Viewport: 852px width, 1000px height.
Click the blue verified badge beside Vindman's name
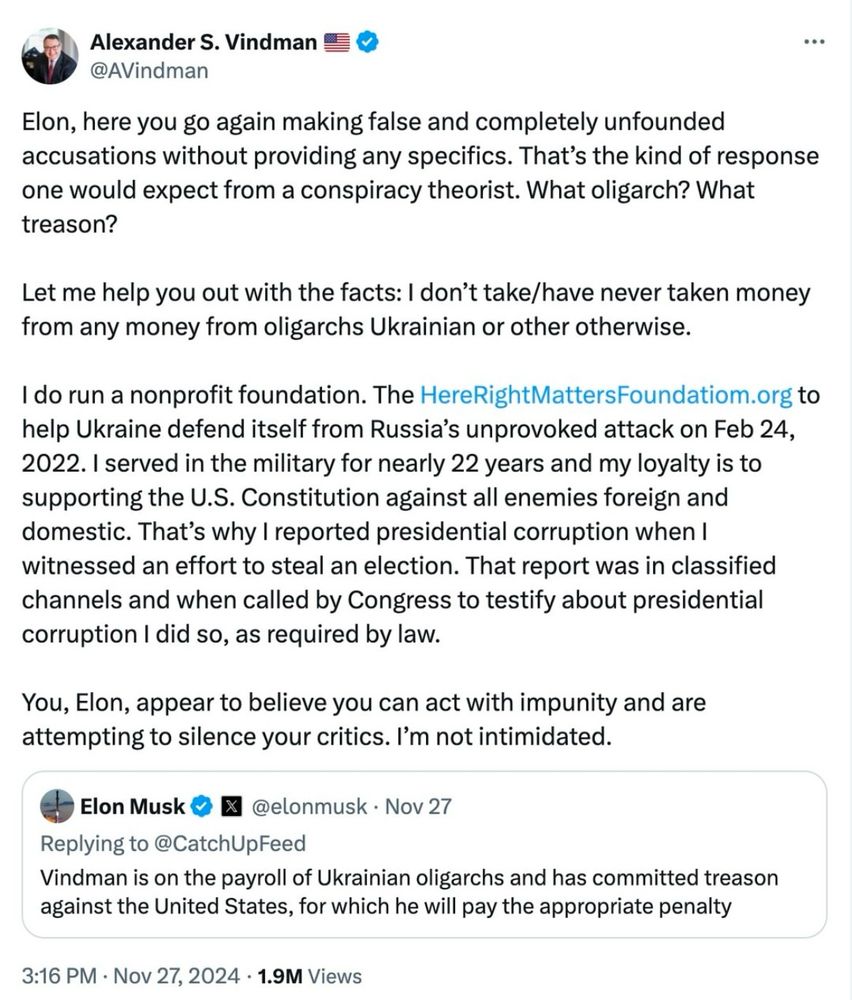click(x=367, y=42)
